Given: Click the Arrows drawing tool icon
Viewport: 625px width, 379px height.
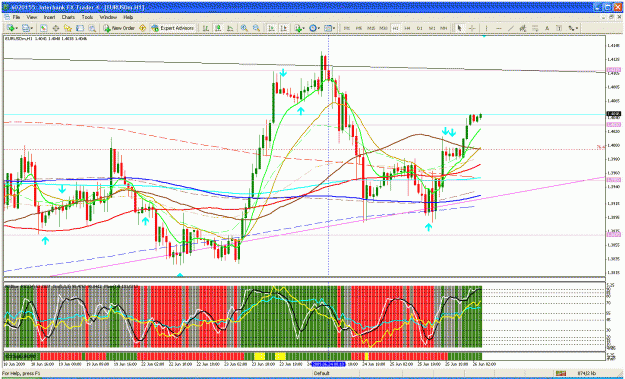Looking at the screenshot, I should click(x=571, y=28).
